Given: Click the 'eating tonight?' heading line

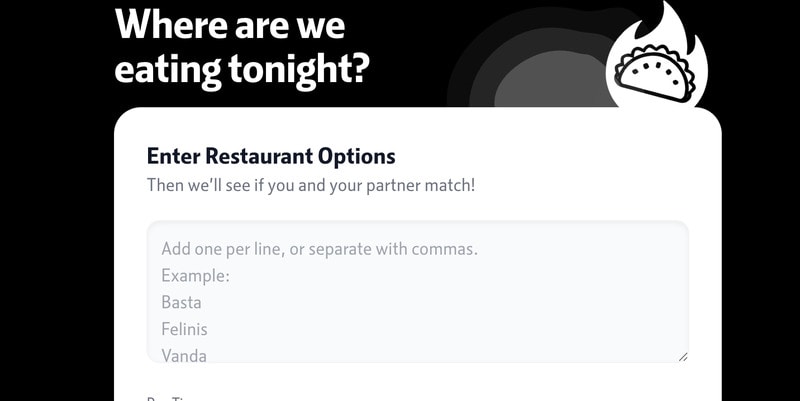Looking at the screenshot, I should pos(242,68).
